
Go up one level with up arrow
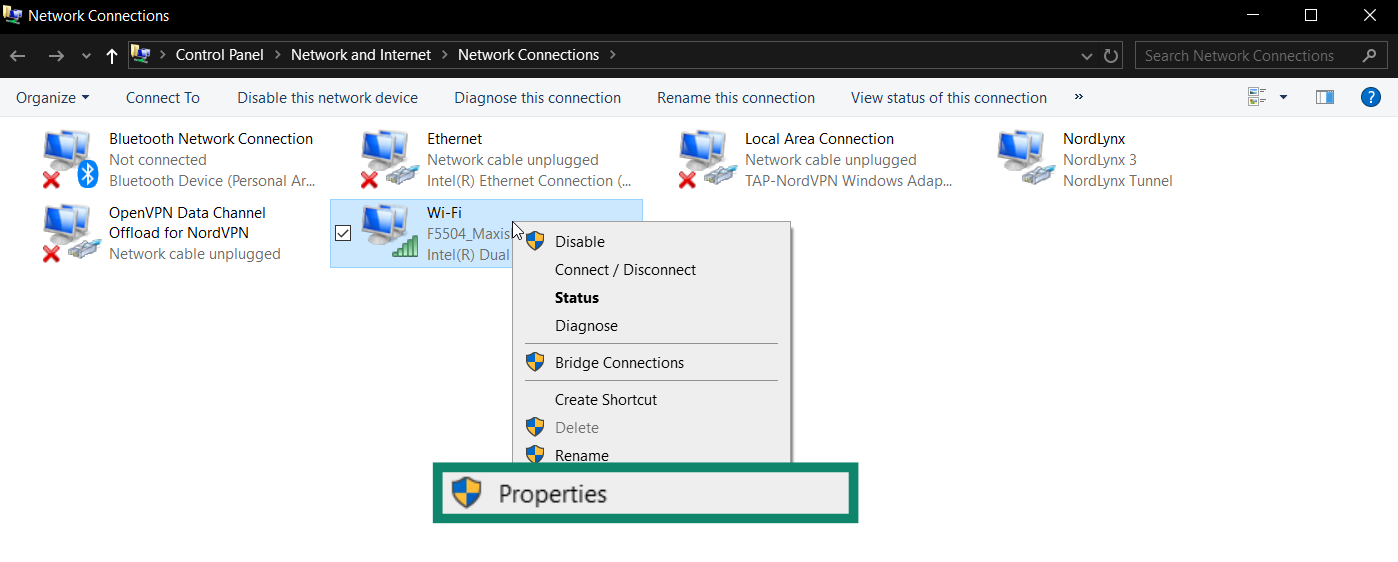112,56
